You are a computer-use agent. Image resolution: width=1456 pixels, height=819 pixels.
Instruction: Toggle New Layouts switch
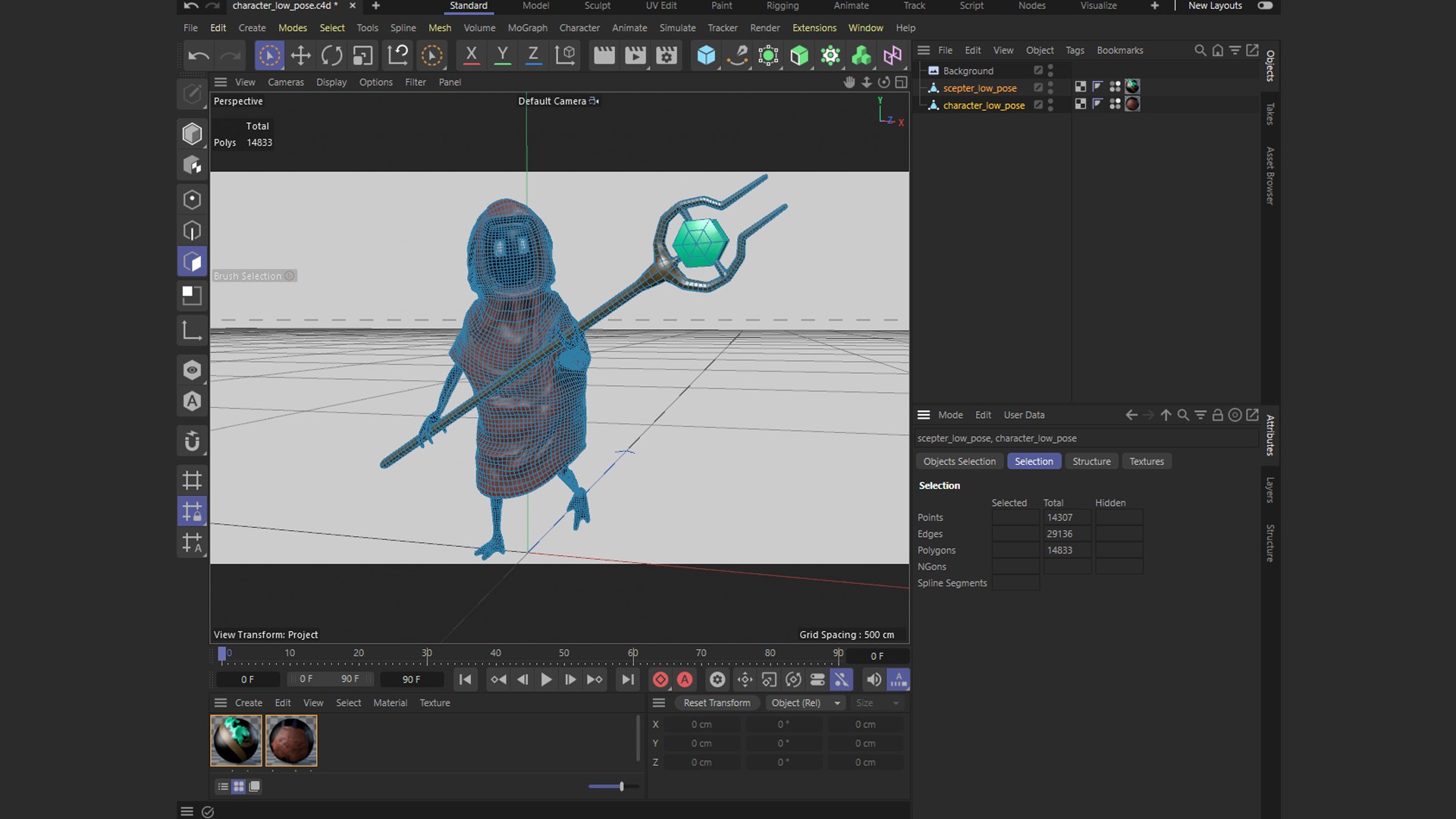(x=1265, y=5)
